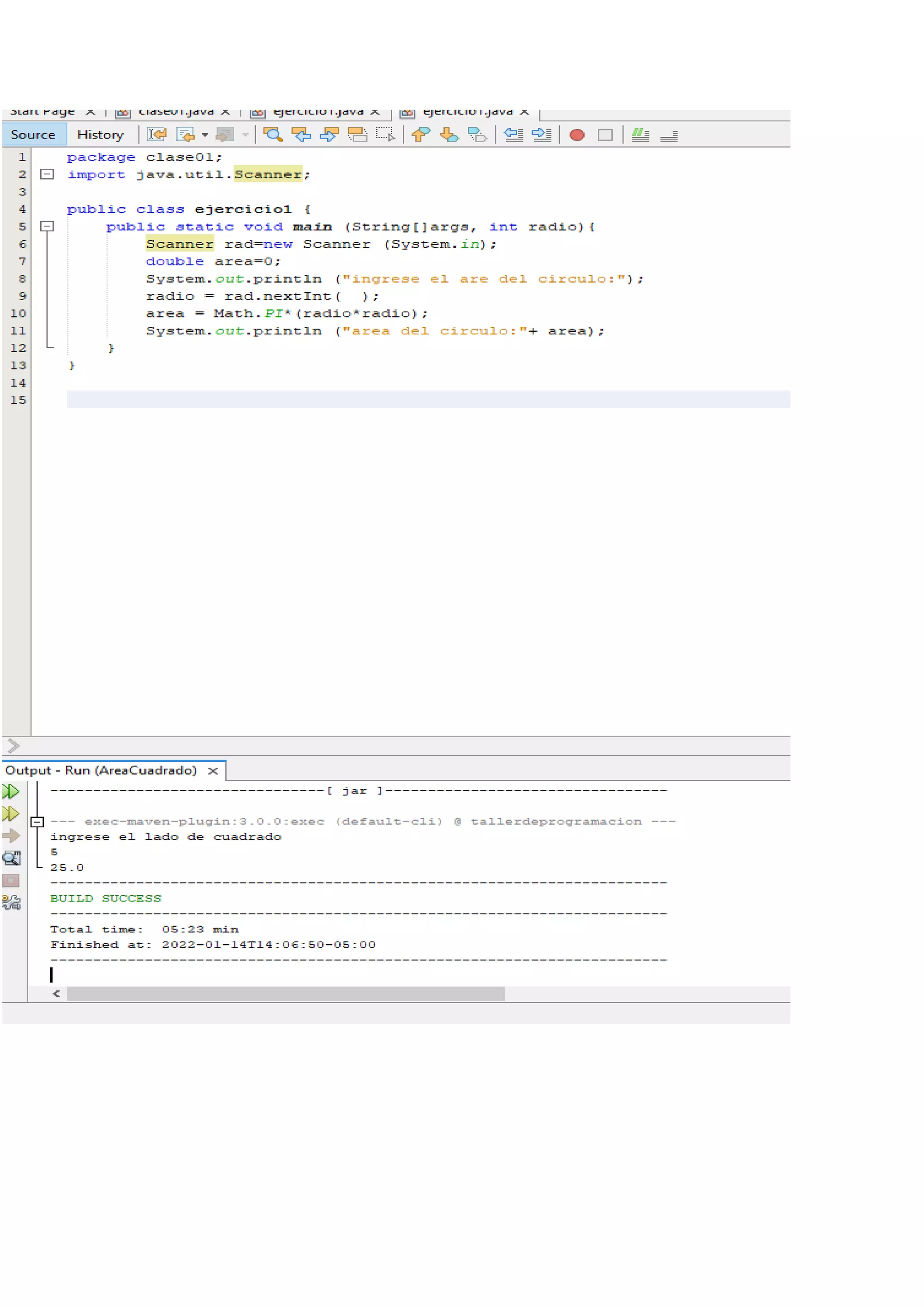Collapse the exec-maven-plugin output section

coord(37,822)
